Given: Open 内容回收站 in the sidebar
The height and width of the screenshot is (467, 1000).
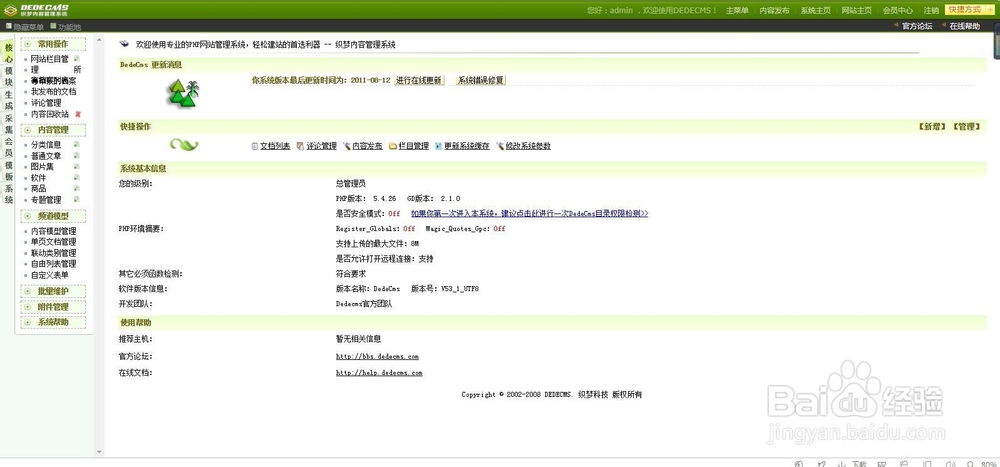Looking at the screenshot, I should [x=50, y=114].
